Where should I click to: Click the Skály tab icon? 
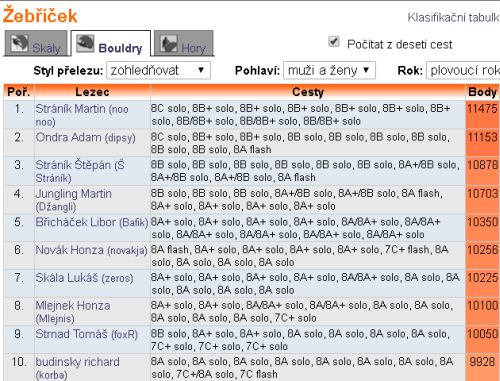click(x=19, y=43)
